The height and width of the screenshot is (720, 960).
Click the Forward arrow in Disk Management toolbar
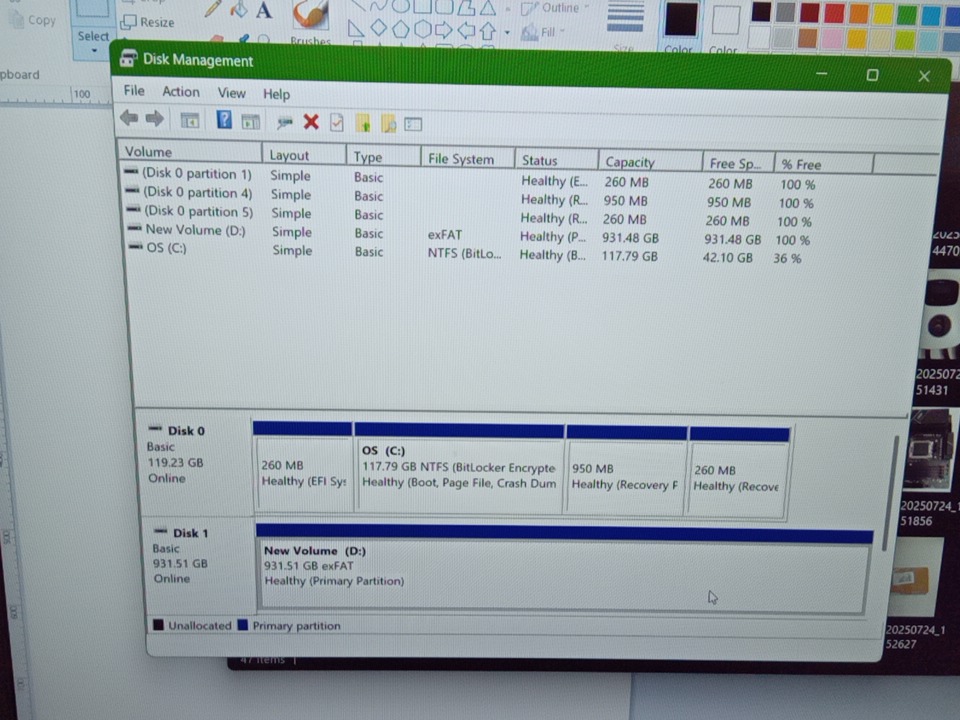pyautogui.click(x=154, y=118)
